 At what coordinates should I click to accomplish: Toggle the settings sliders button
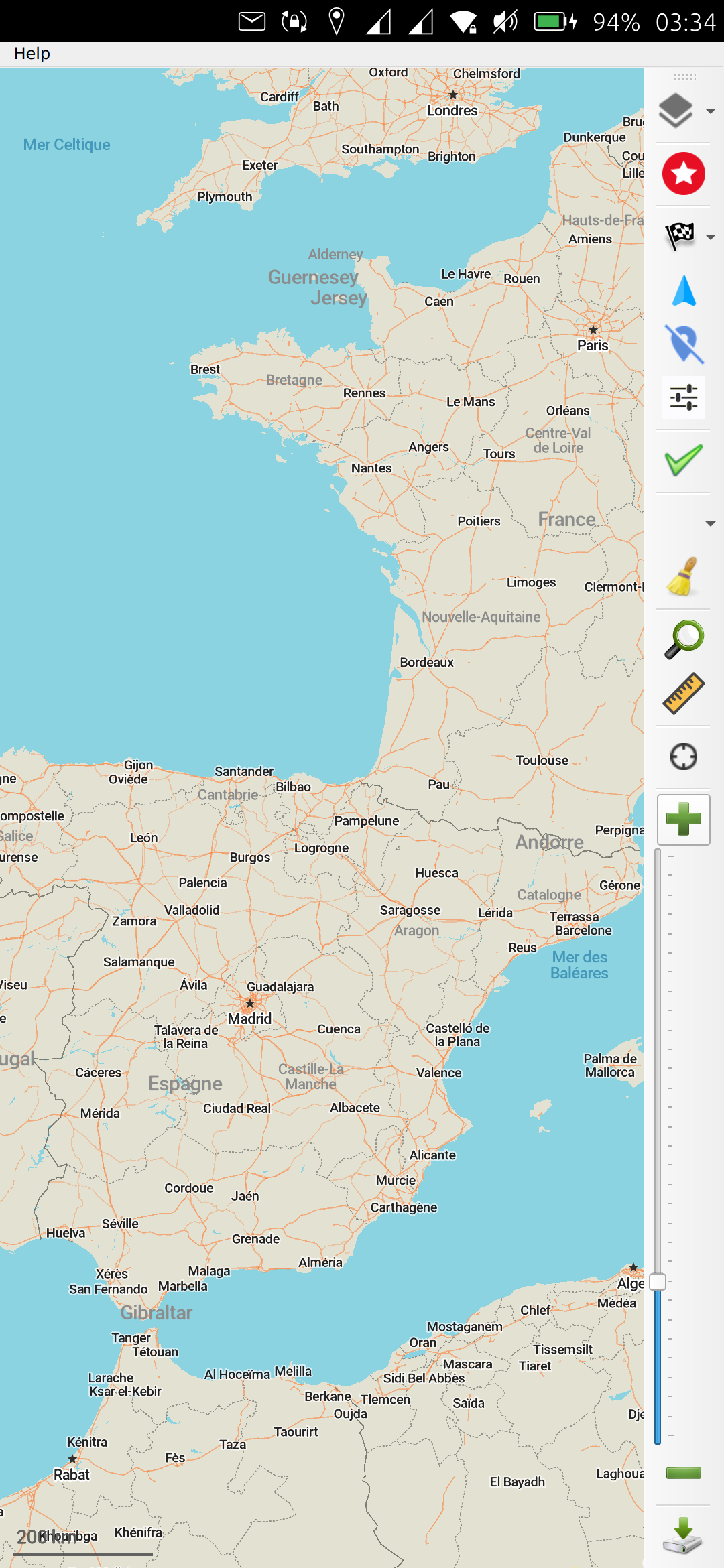click(x=683, y=397)
